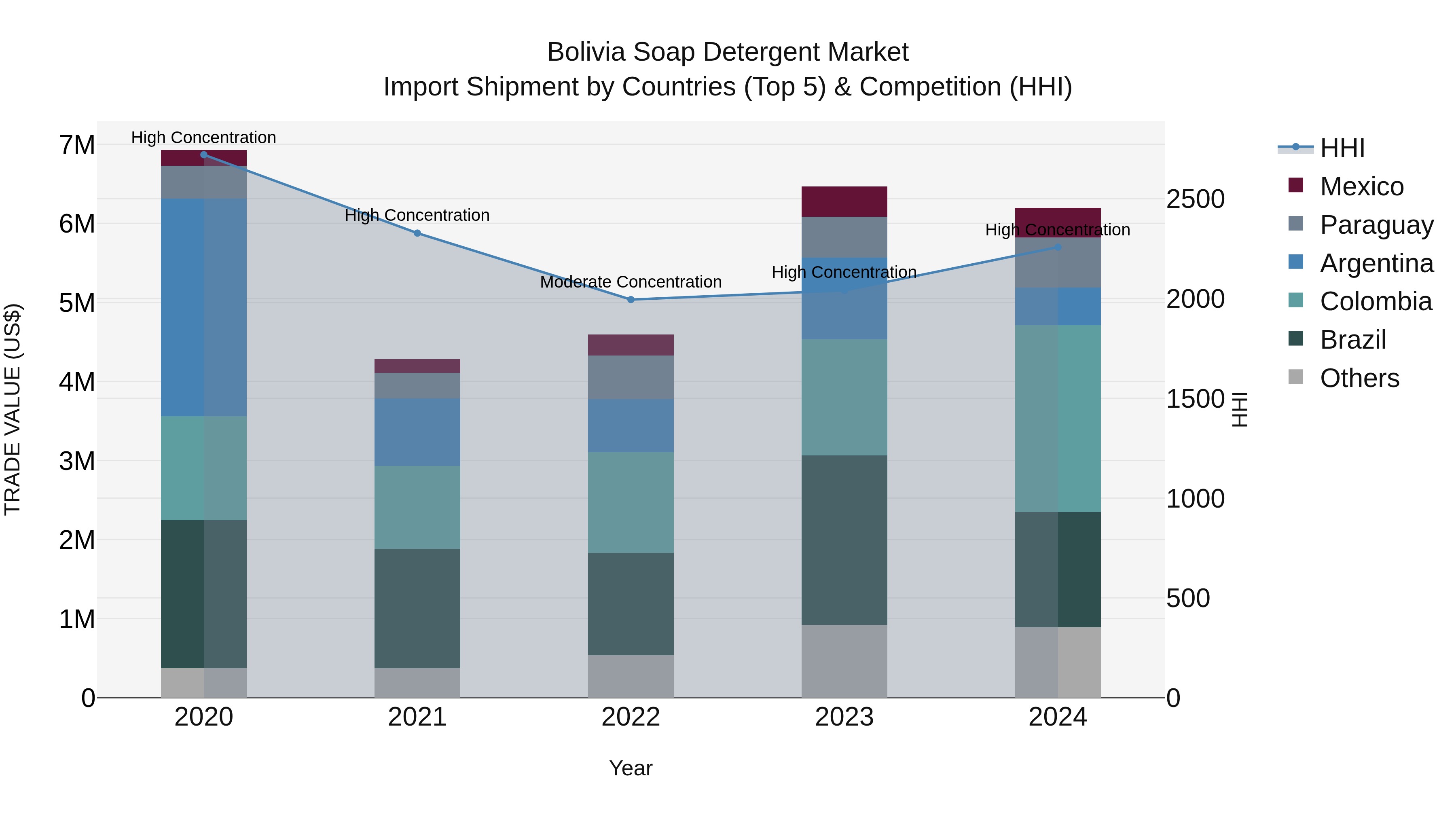Click the 2024 Brazil bar segment
The width and height of the screenshot is (1456, 819).
tap(1058, 570)
